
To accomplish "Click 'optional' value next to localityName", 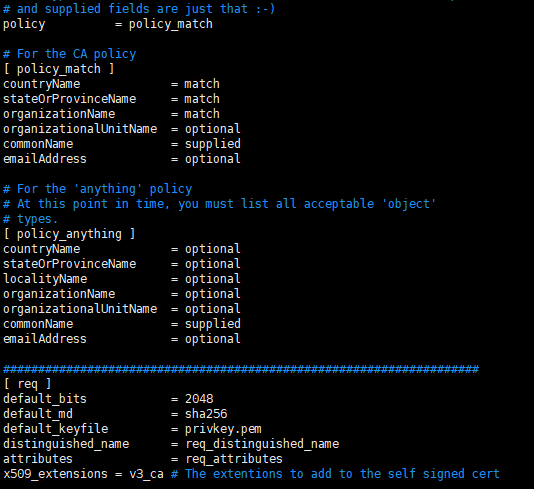I will pos(213,279).
